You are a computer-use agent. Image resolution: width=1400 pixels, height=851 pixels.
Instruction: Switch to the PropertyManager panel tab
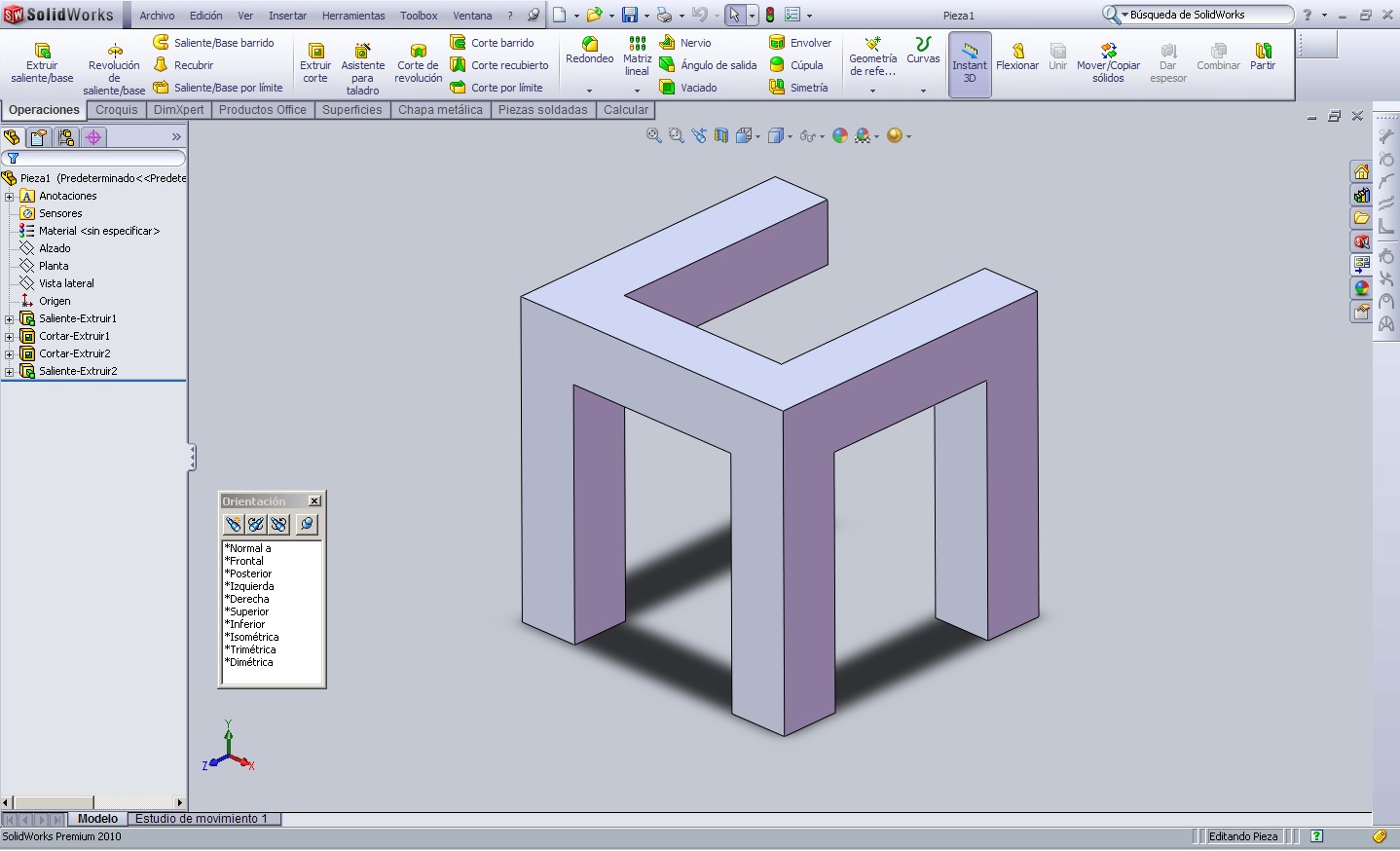click(x=39, y=137)
